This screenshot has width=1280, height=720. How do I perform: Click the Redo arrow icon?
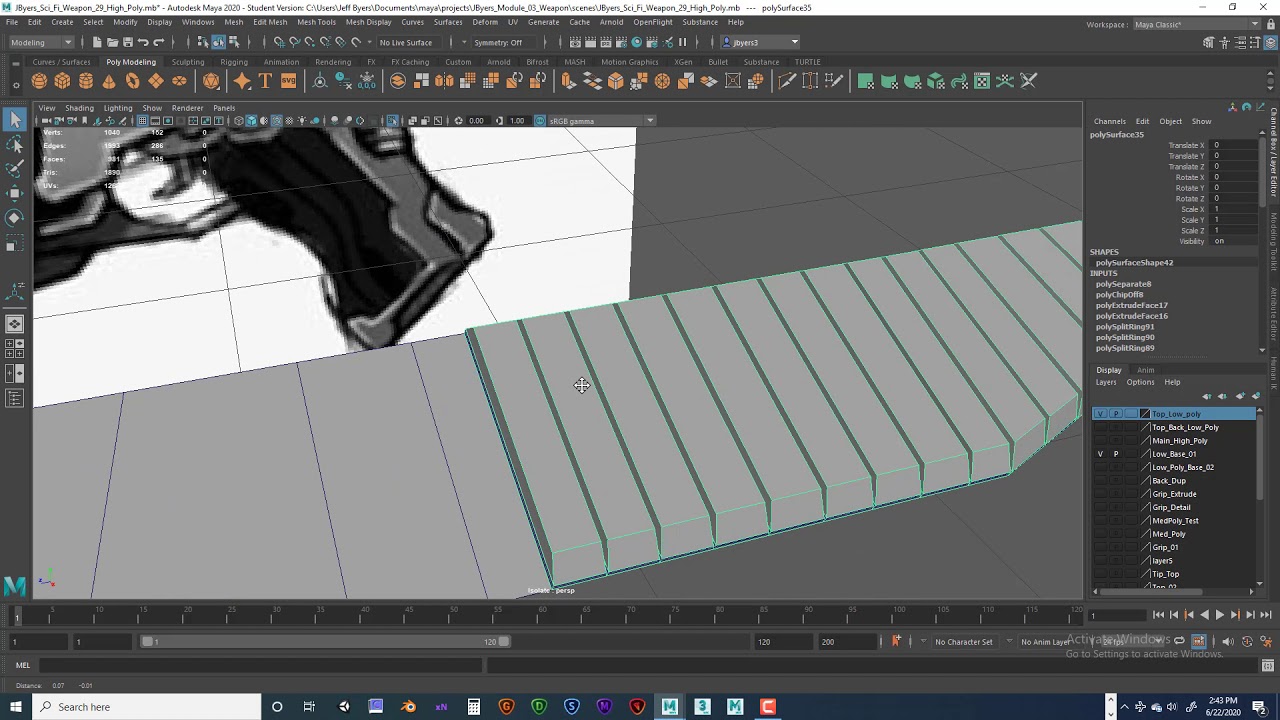tap(158, 42)
